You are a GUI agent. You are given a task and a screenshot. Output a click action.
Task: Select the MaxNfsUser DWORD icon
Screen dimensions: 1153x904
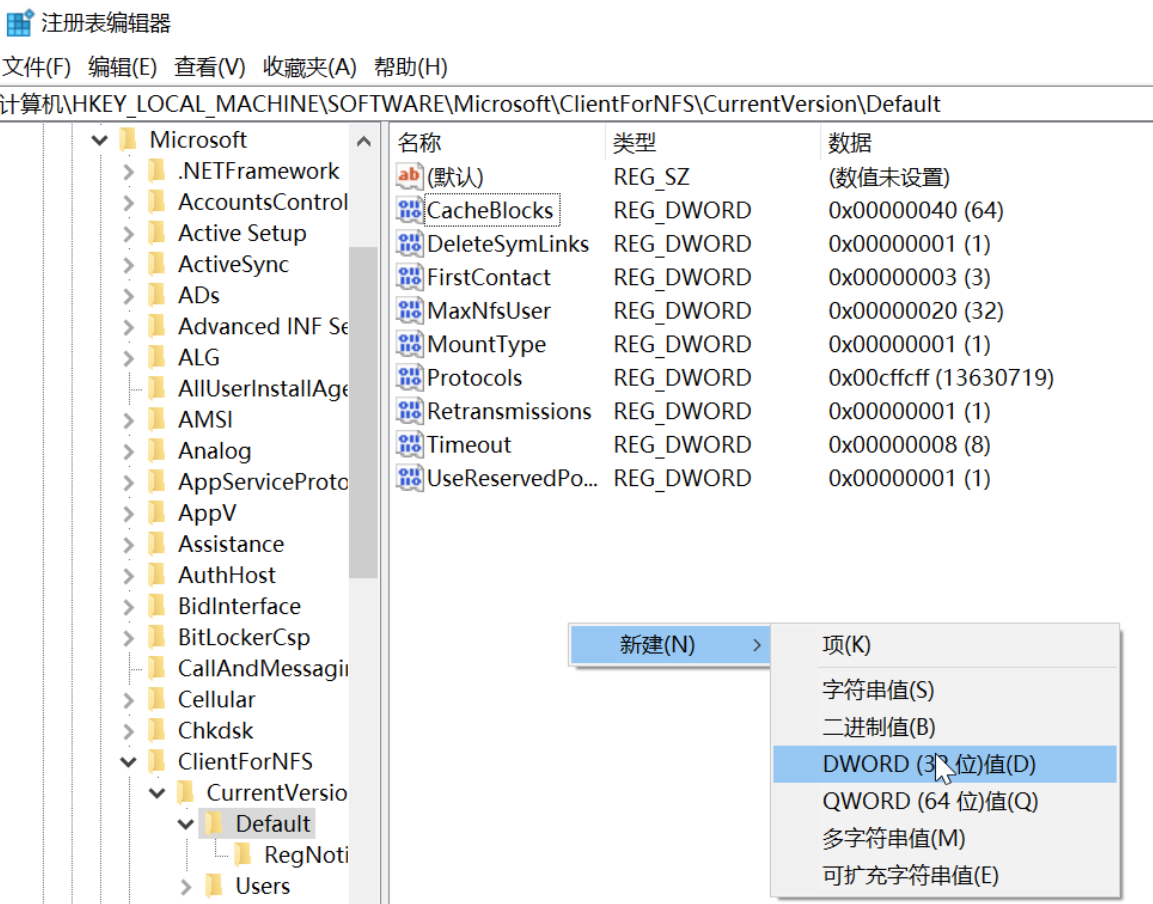410,311
